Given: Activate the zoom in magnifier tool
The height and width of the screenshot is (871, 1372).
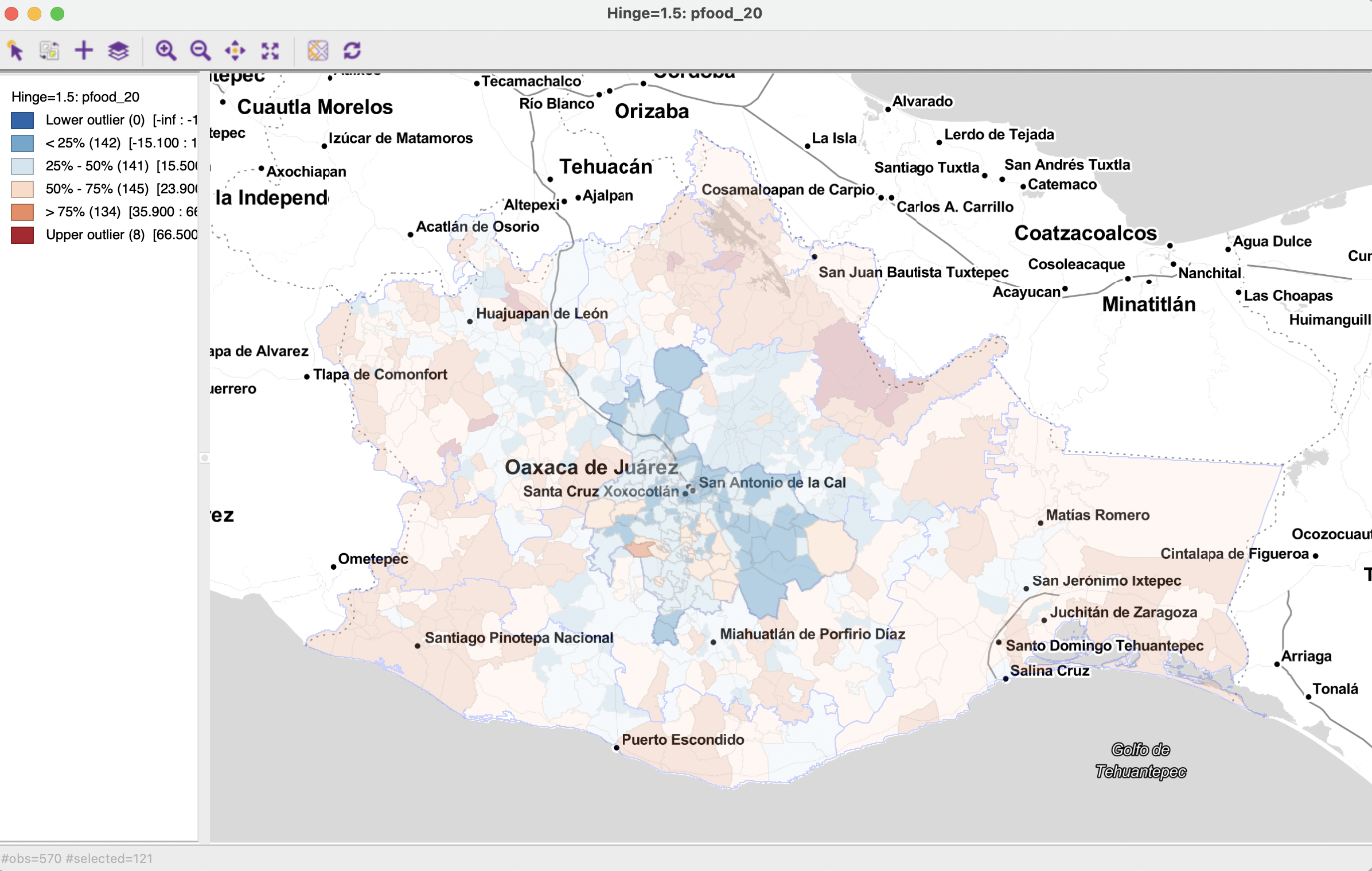Looking at the screenshot, I should click(x=166, y=50).
